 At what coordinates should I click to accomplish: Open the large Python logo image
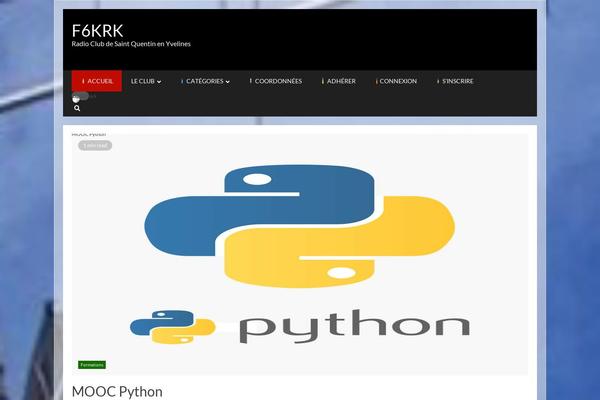[x=300, y=254]
